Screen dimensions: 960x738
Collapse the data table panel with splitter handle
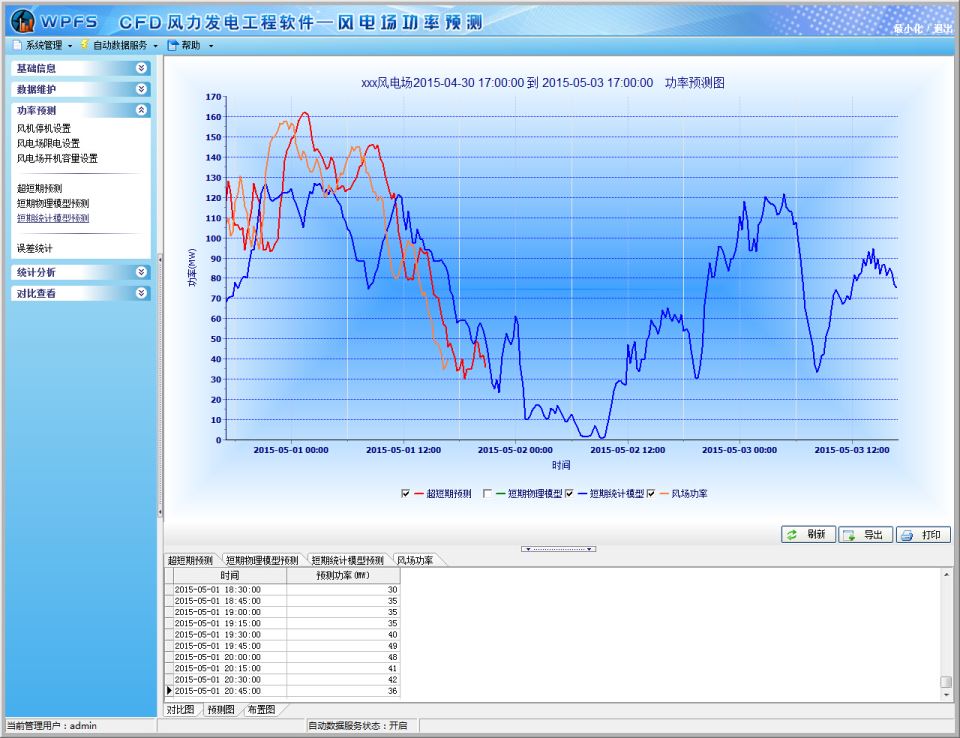[x=558, y=549]
